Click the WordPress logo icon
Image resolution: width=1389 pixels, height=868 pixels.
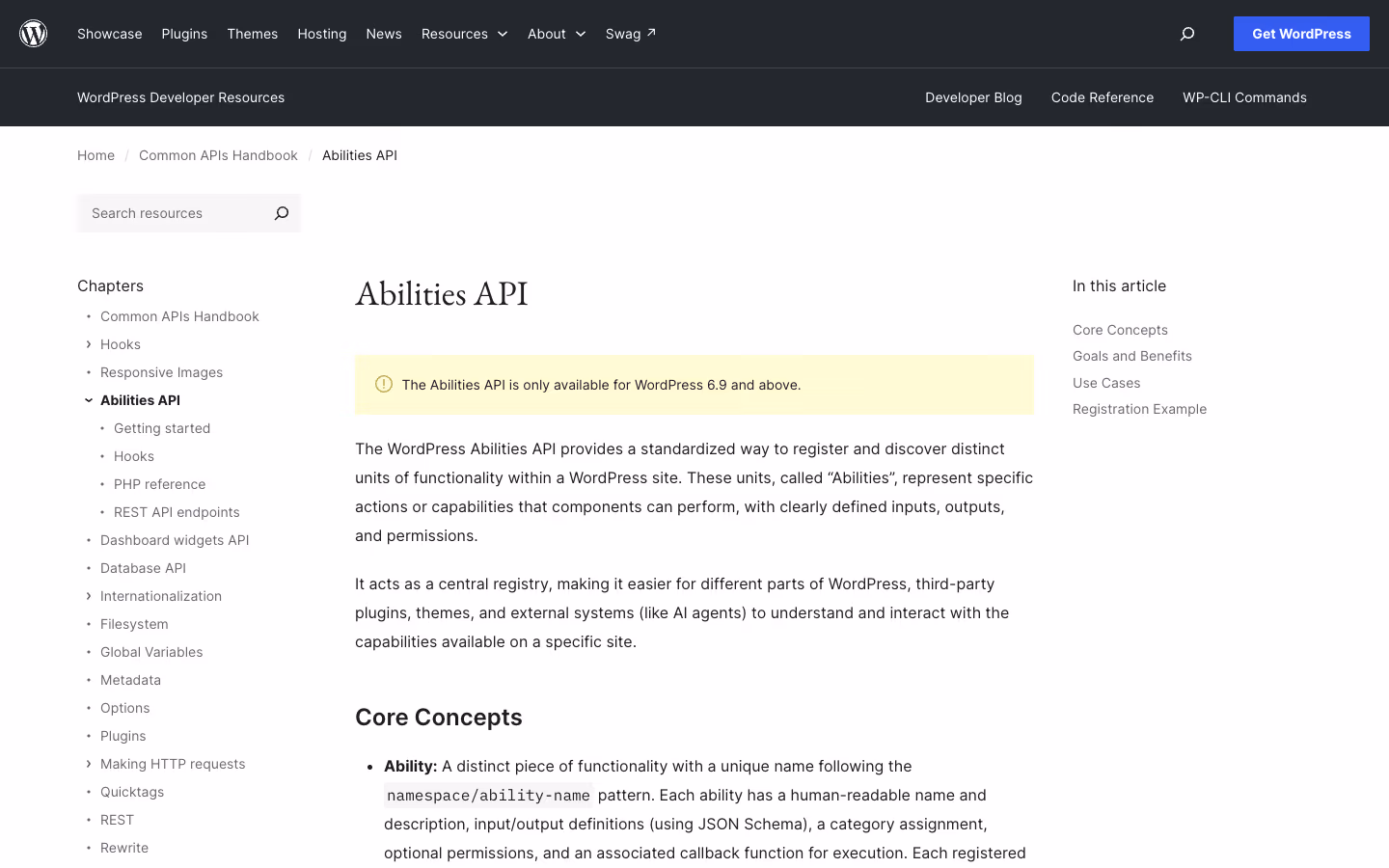[x=34, y=34]
